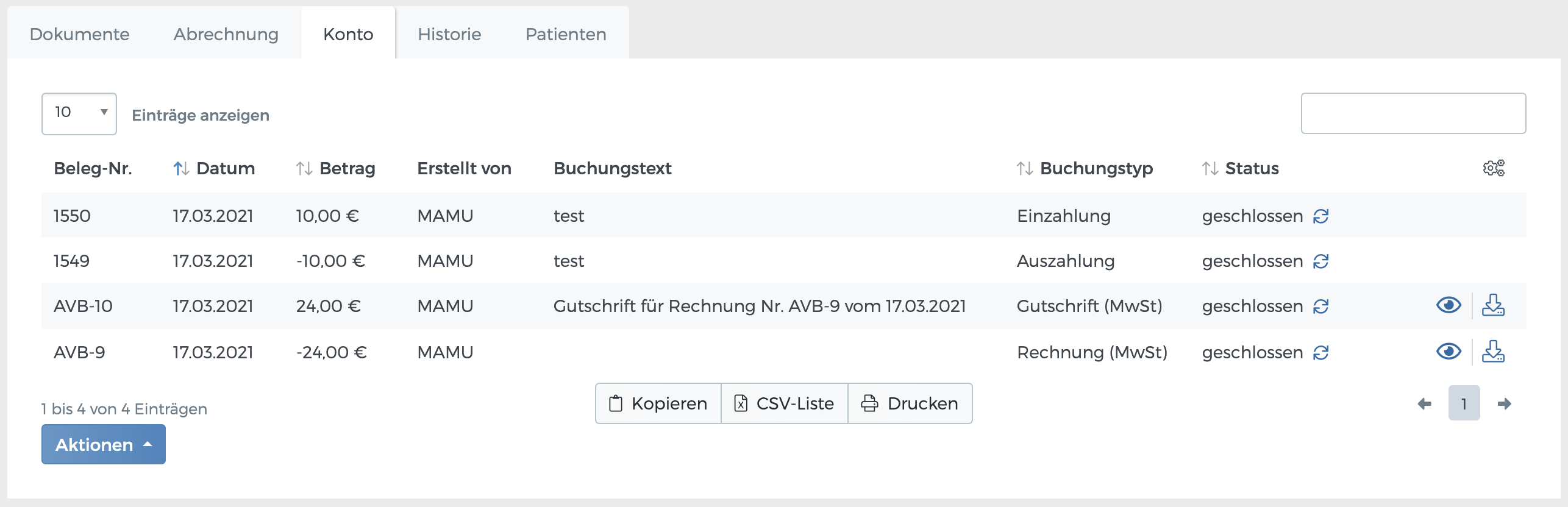The image size is (1568, 507).
Task: Download icon for AVB-9 row
Action: 1493,351
